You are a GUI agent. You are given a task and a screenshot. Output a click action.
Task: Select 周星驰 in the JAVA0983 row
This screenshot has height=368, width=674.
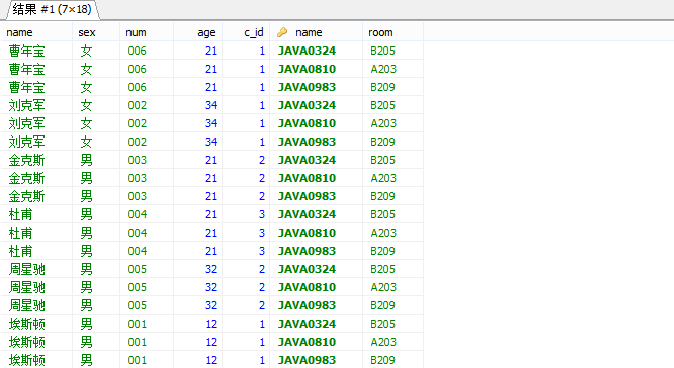[x=27, y=305]
